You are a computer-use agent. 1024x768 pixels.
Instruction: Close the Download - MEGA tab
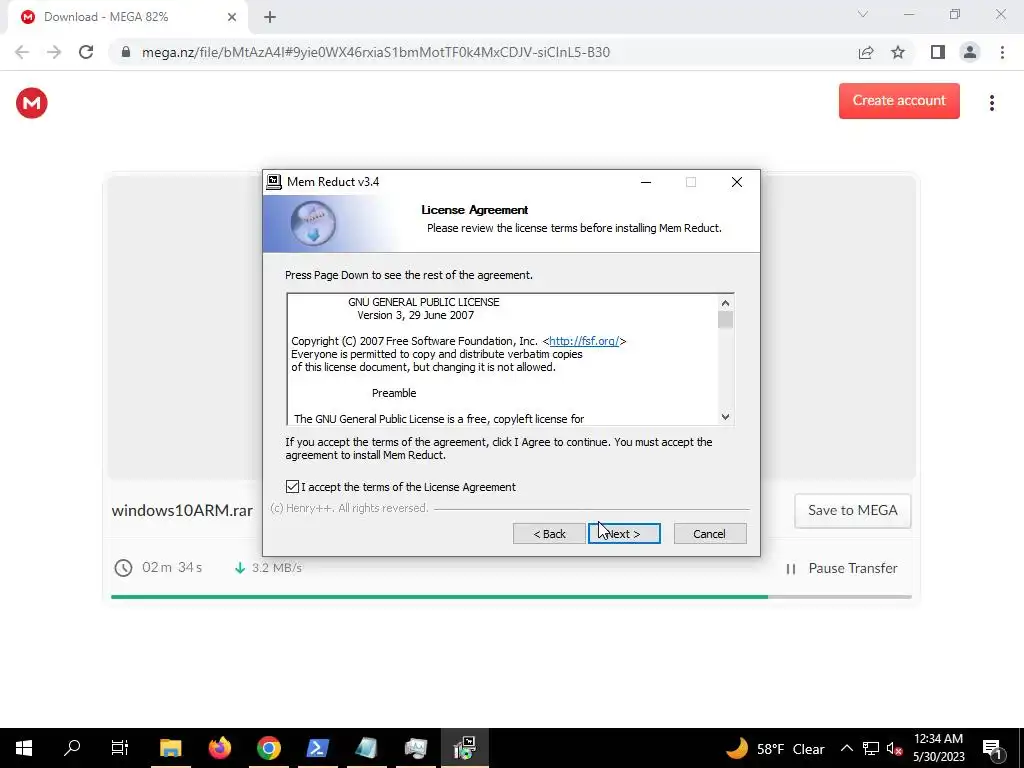(232, 17)
